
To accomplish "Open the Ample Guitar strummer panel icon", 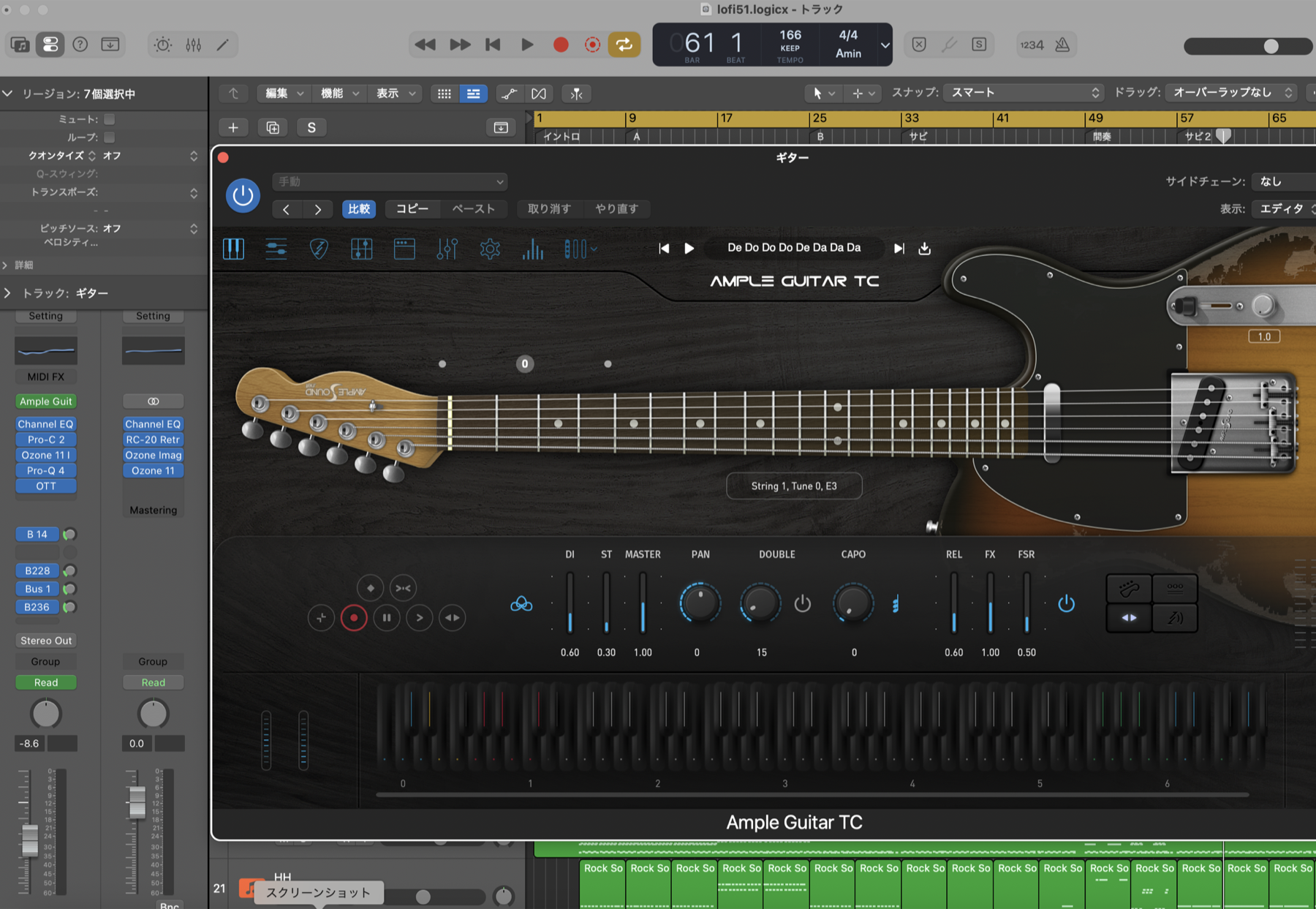I will [x=276, y=249].
